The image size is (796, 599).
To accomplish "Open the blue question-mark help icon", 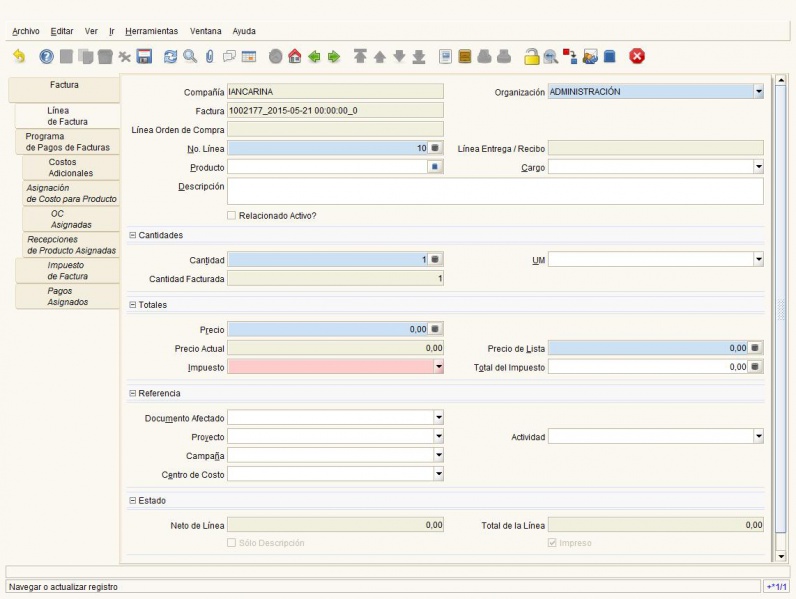I will [46, 56].
